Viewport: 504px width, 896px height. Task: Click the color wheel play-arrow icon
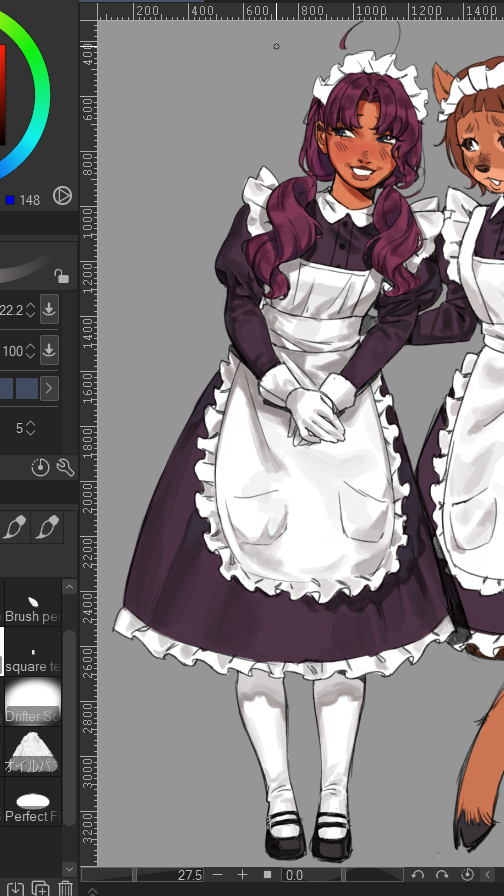[x=62, y=196]
